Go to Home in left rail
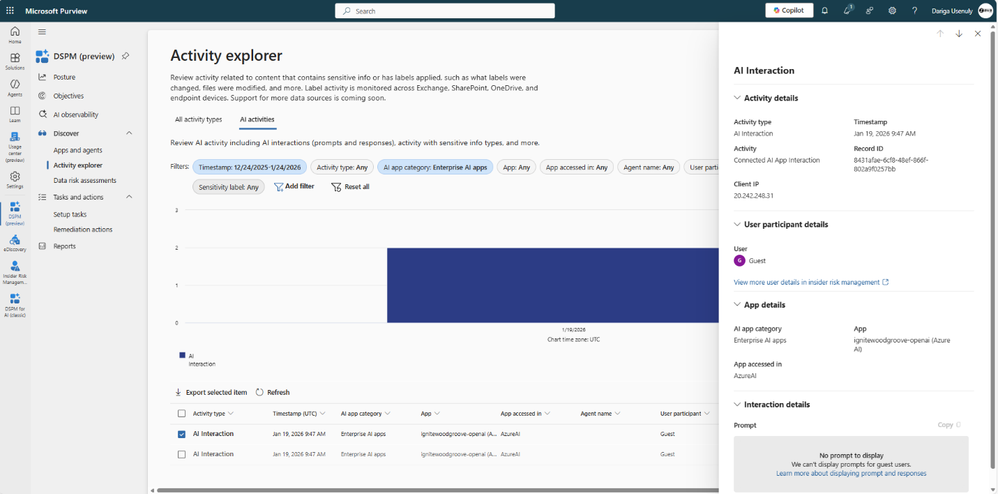998x494 pixels. (15, 35)
